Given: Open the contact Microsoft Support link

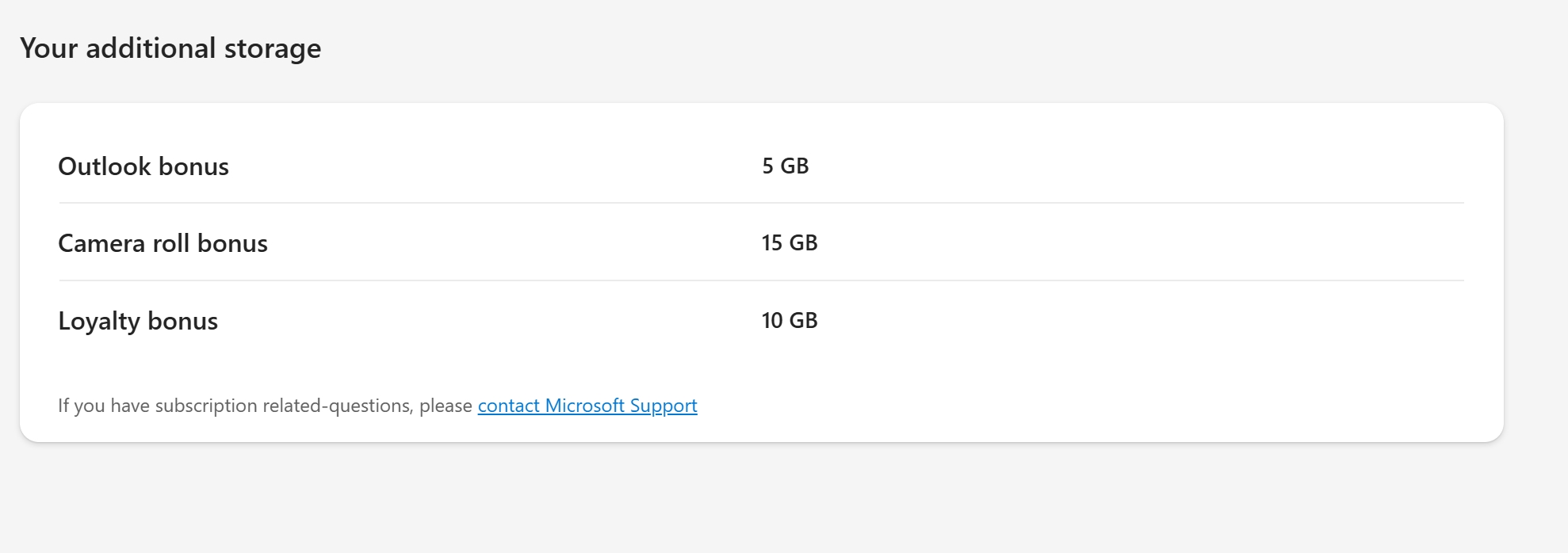Looking at the screenshot, I should [x=587, y=406].
